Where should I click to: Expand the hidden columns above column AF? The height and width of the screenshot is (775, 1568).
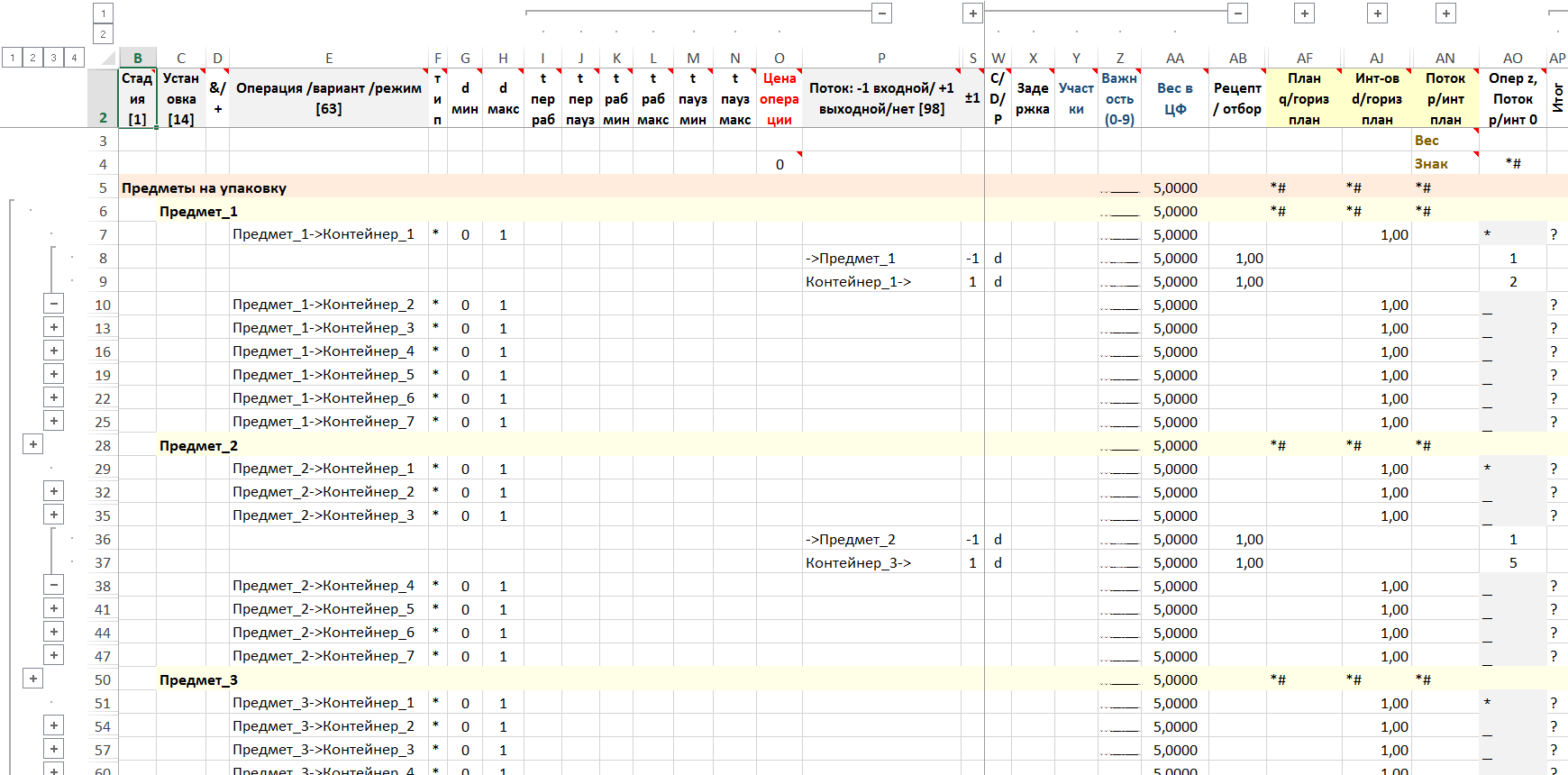[1304, 13]
